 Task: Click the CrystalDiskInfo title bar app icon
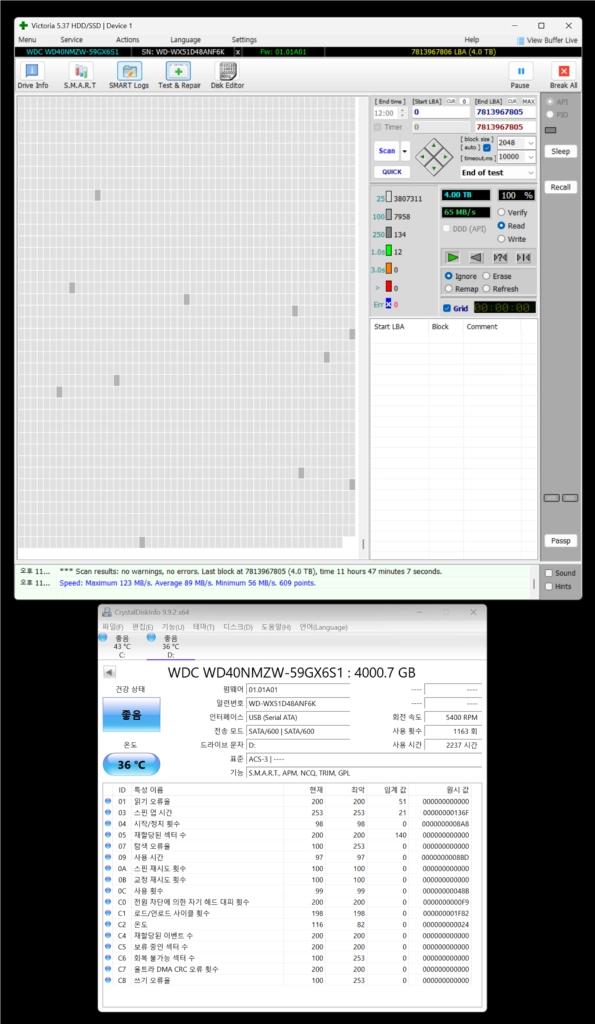[x=106, y=612]
